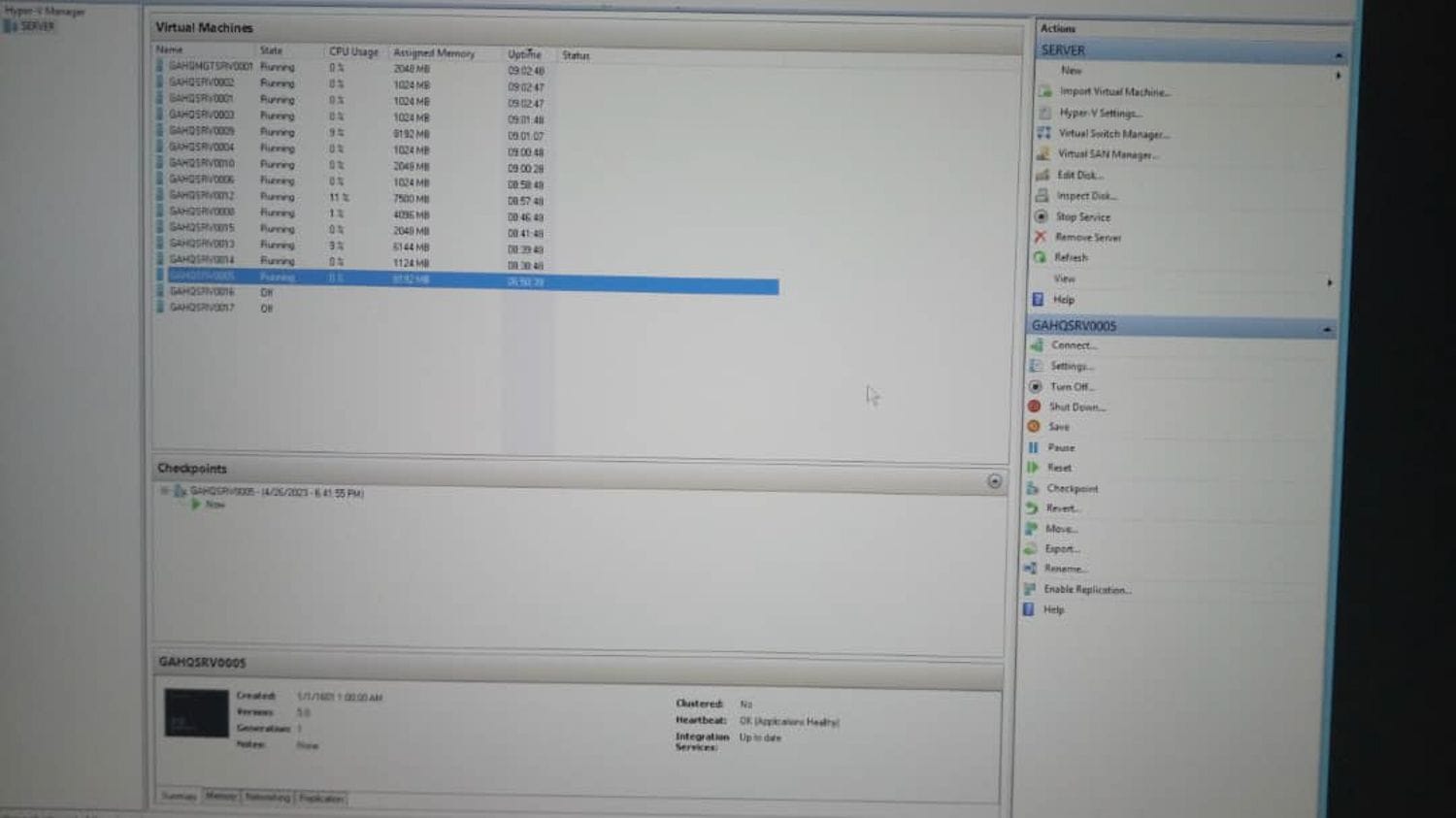Click the GAHQSRV0005 VM preview thumbnail

(196, 713)
